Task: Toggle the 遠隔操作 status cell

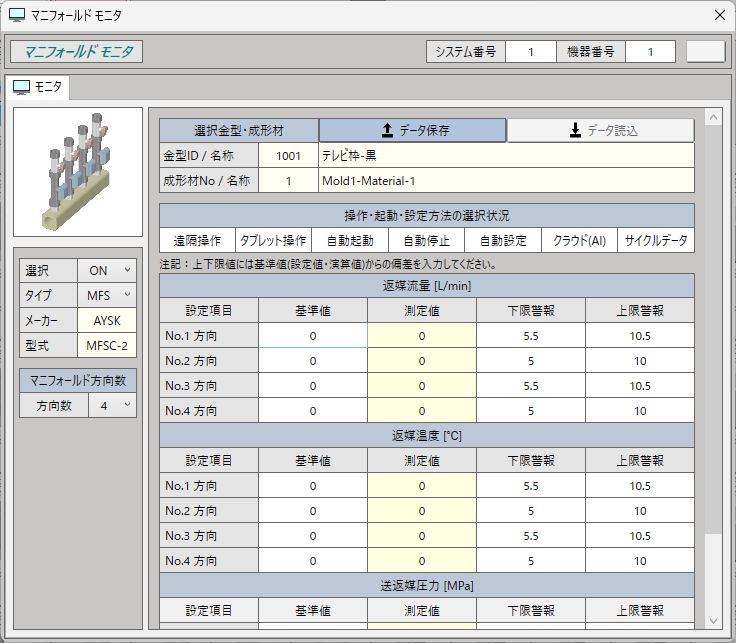Action: (x=197, y=241)
